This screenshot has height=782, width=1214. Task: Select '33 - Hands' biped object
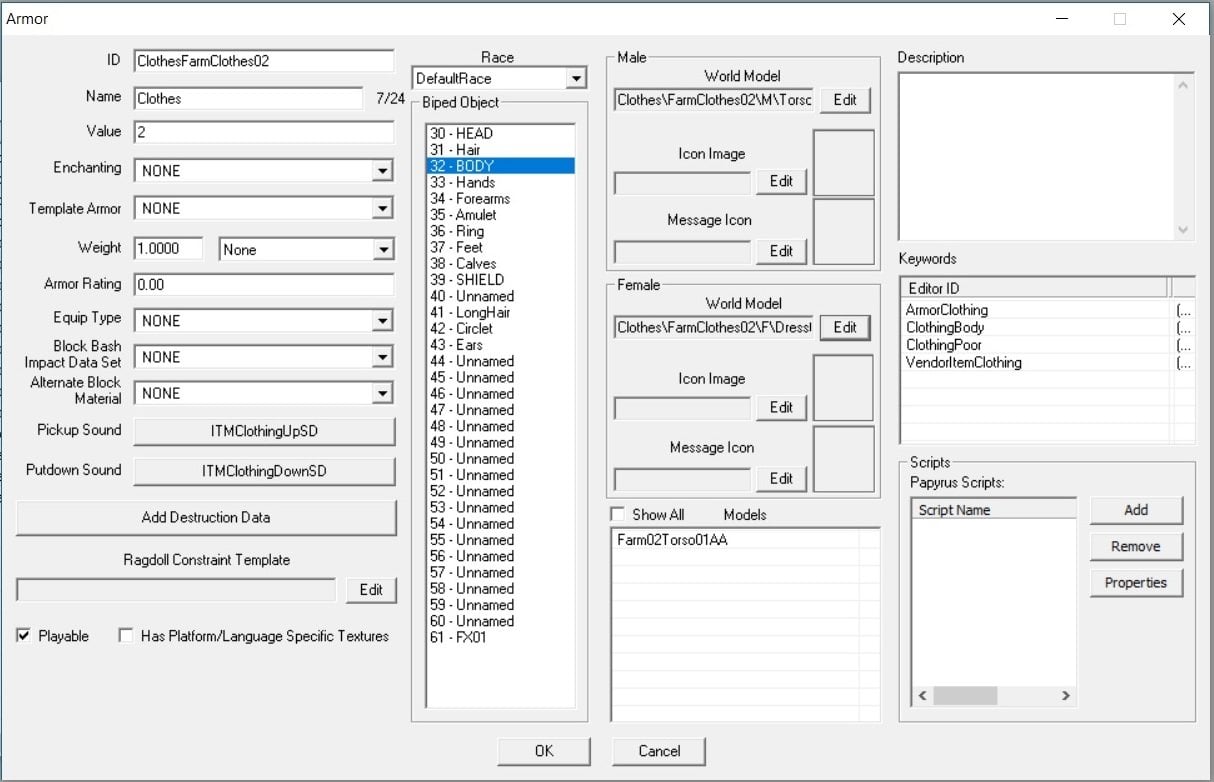[500, 182]
